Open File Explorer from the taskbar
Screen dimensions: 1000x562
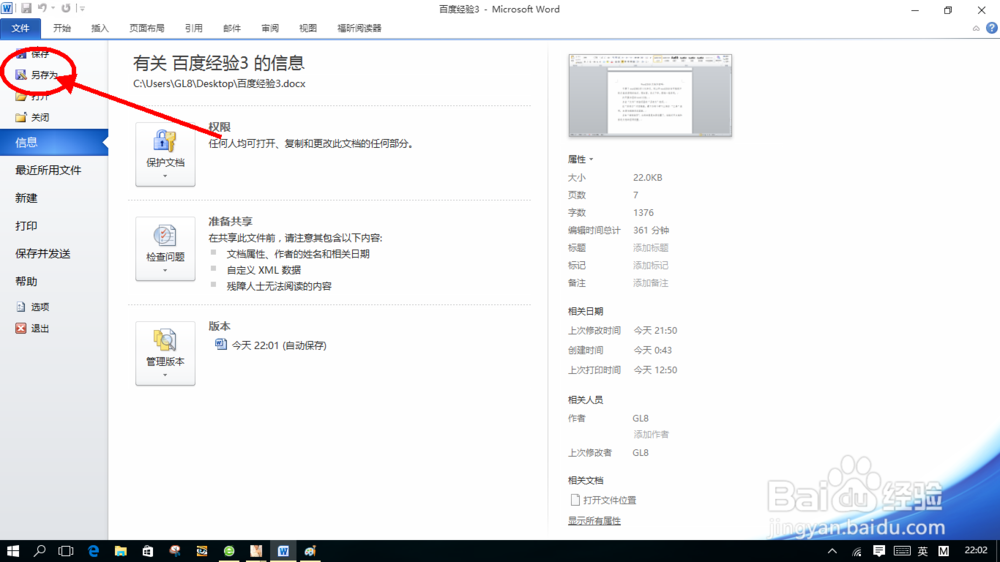pyautogui.click(x=121, y=551)
